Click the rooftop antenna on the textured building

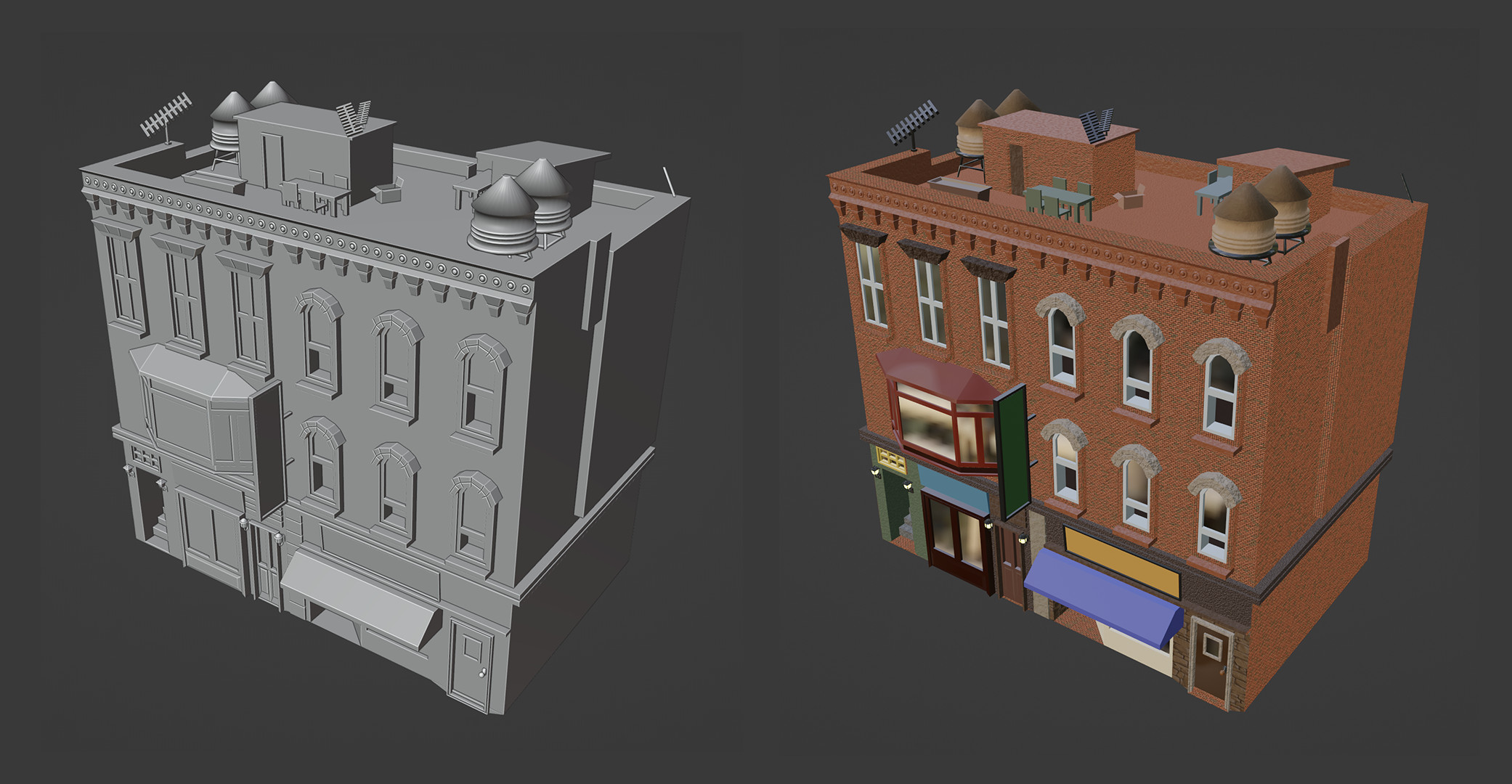(x=911, y=121)
